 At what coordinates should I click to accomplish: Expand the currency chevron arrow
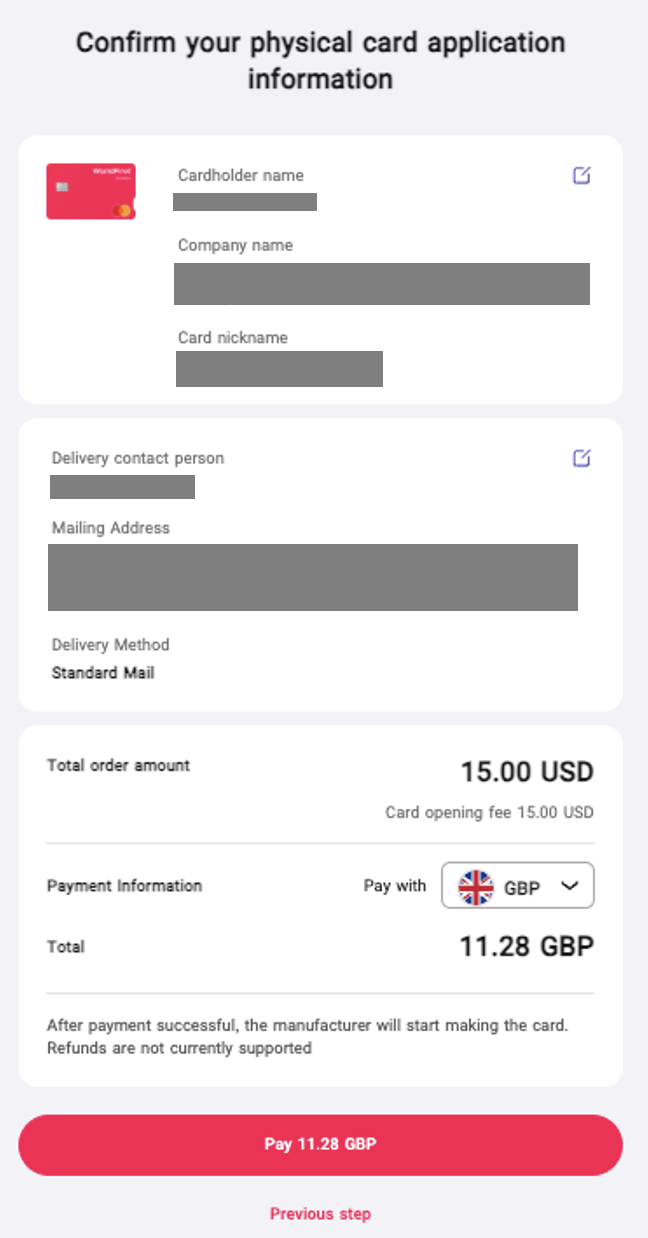click(570, 886)
